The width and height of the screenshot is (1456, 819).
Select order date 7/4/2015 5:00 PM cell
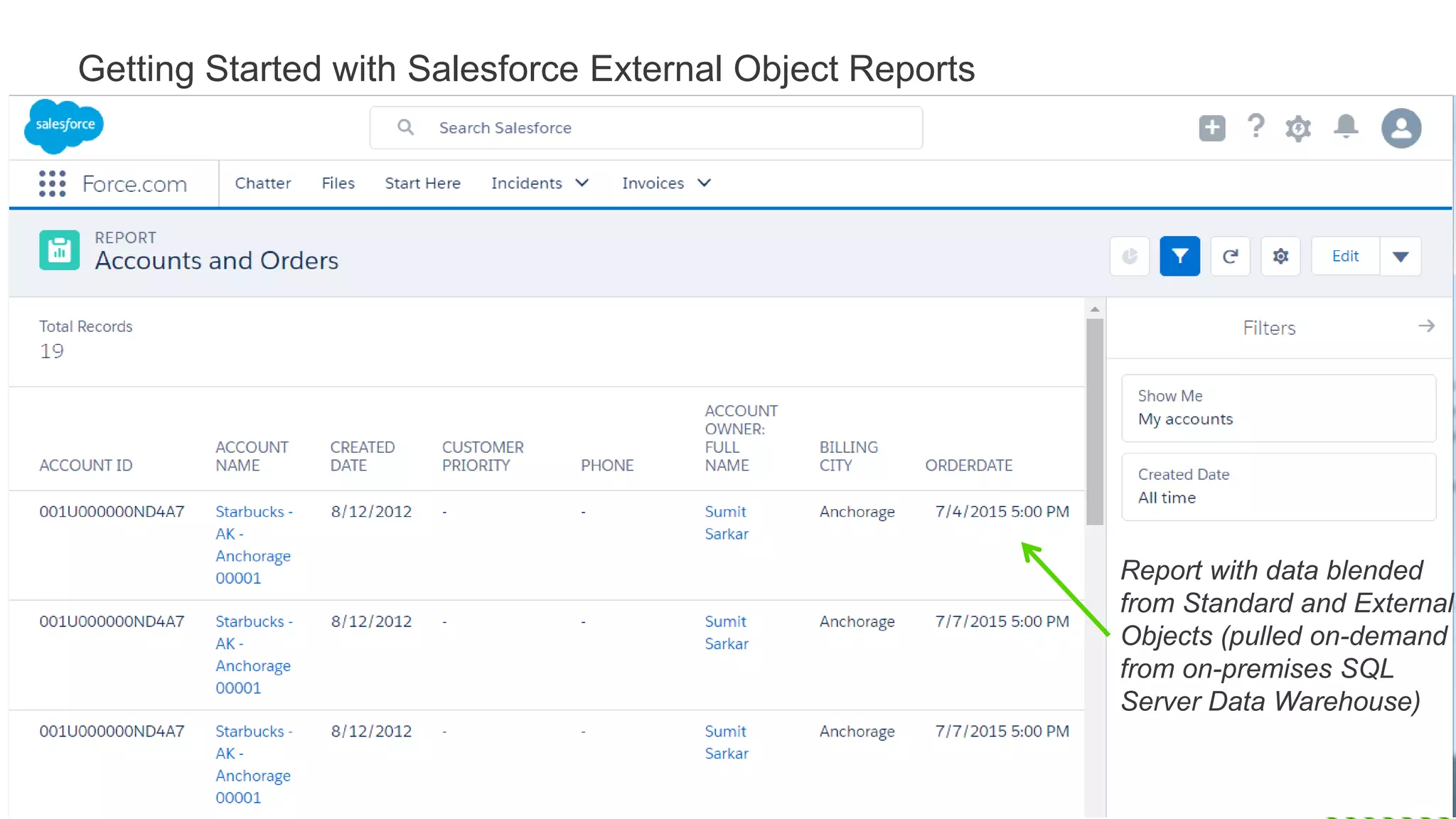(x=1002, y=512)
